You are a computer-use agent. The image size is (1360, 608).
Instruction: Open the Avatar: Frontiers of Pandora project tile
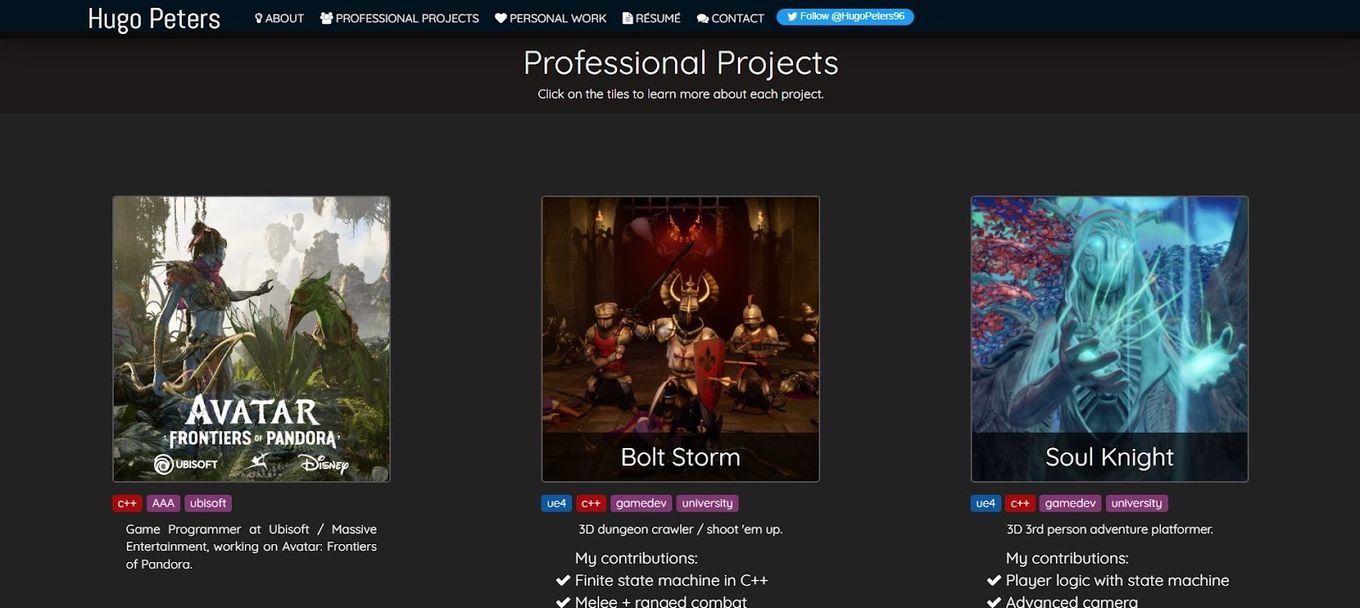pos(251,337)
